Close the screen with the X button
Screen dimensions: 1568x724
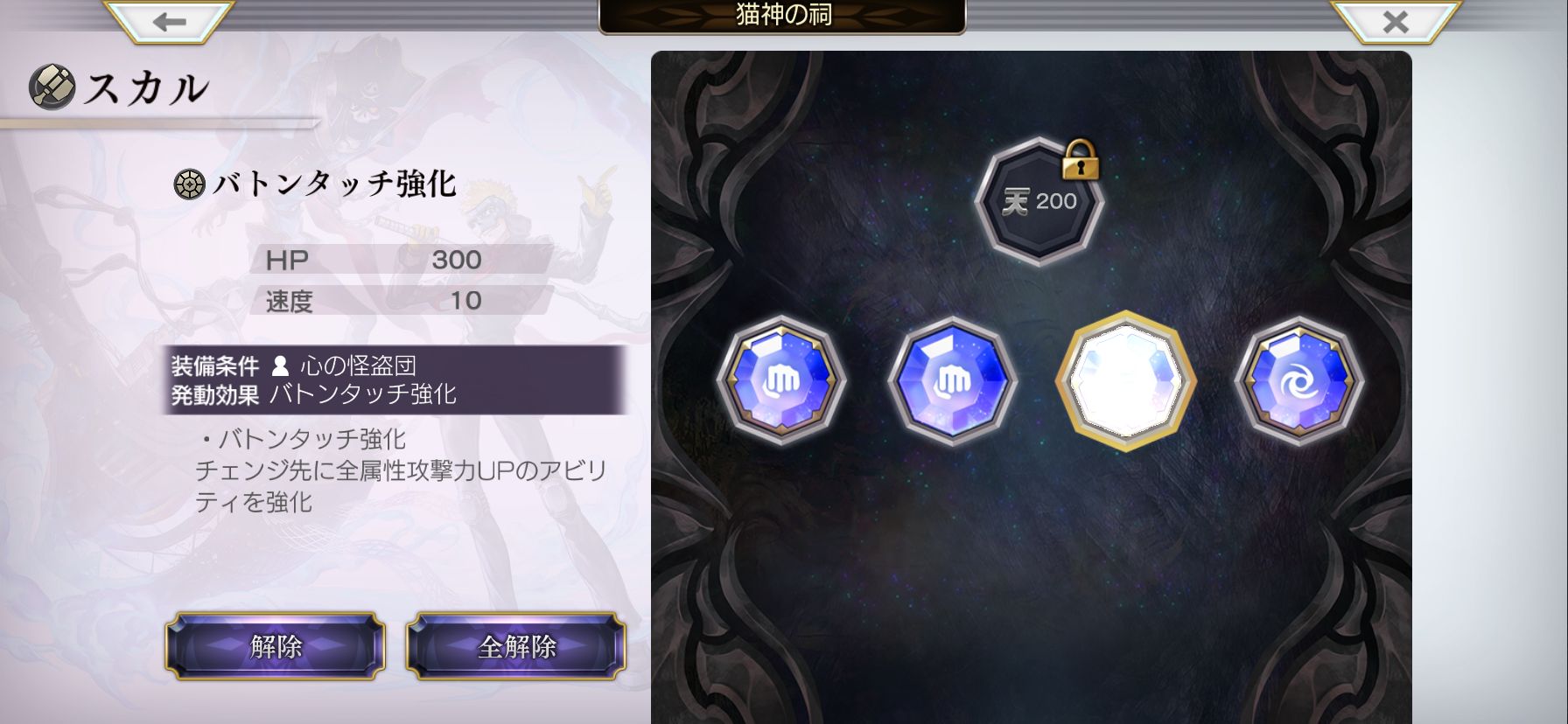point(1396,22)
